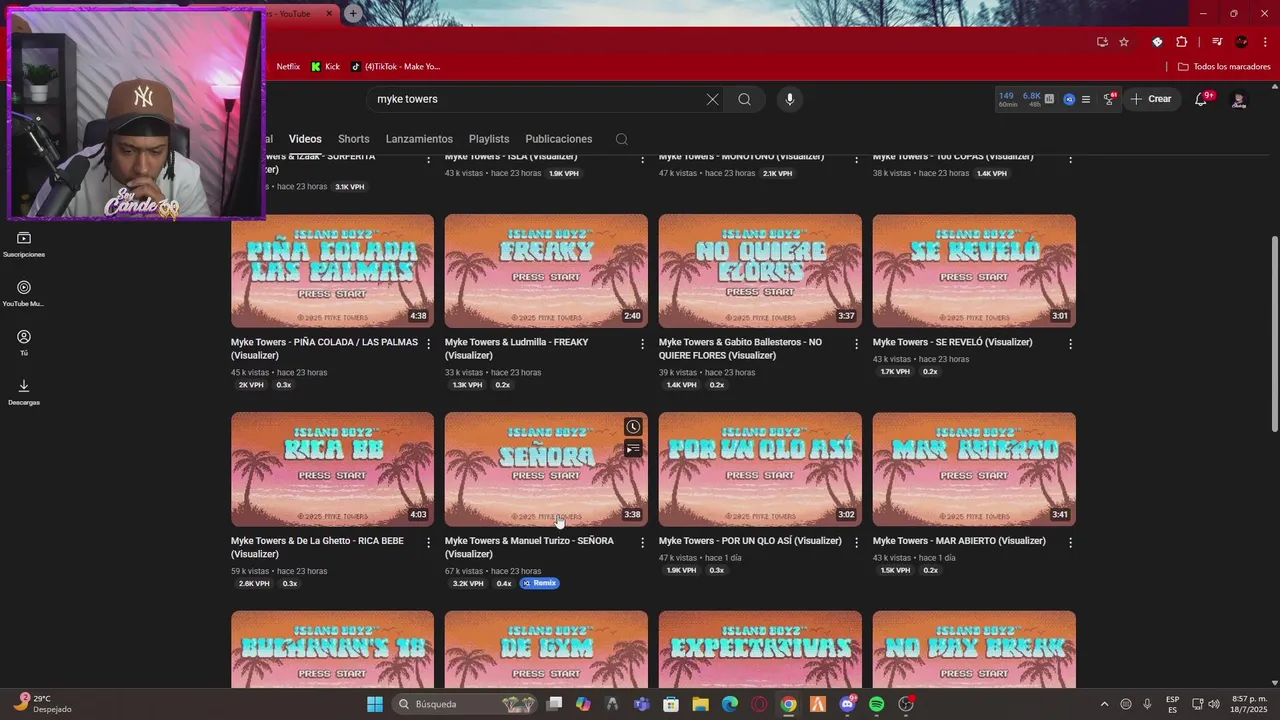Viewport: 1280px width, 720px height.
Task: Click the Crear button
Action: coord(1150,99)
